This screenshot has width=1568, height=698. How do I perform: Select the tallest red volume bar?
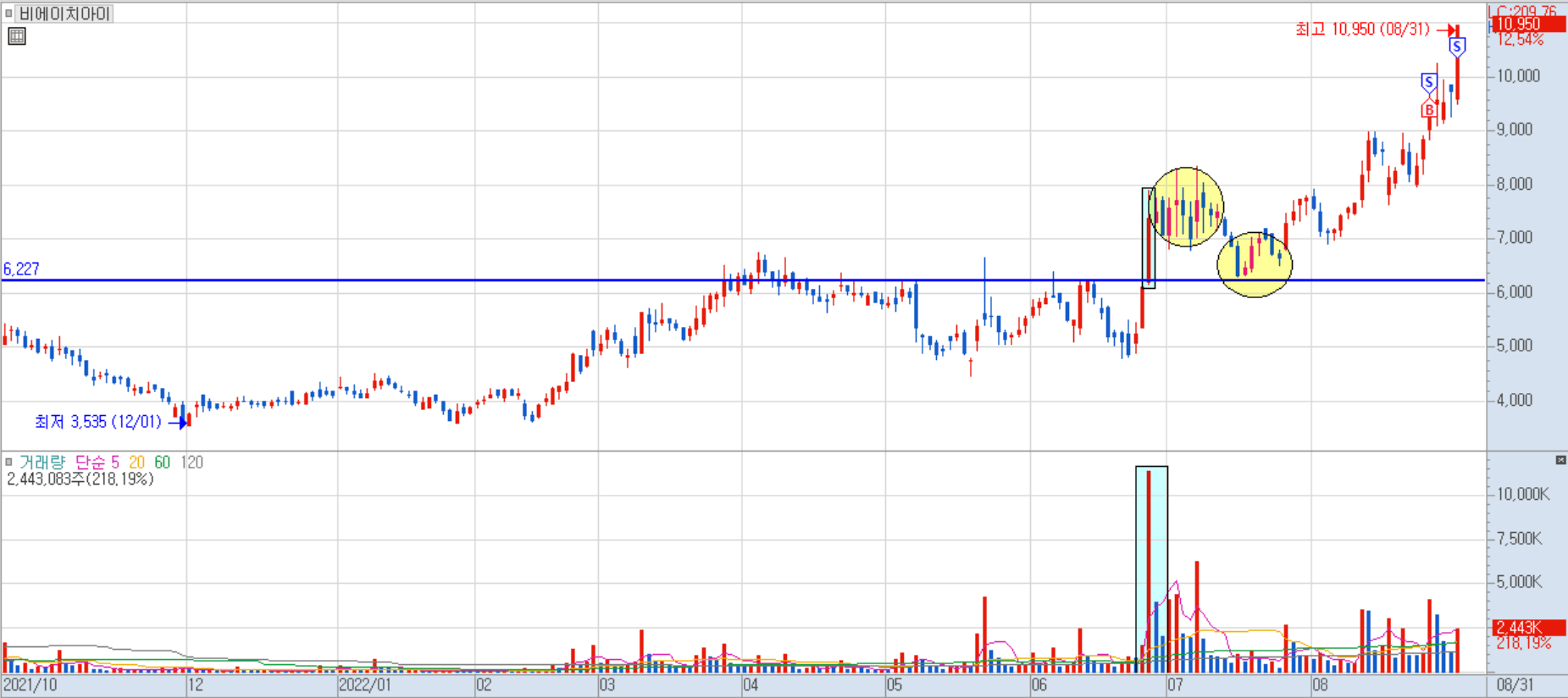click(x=1149, y=571)
